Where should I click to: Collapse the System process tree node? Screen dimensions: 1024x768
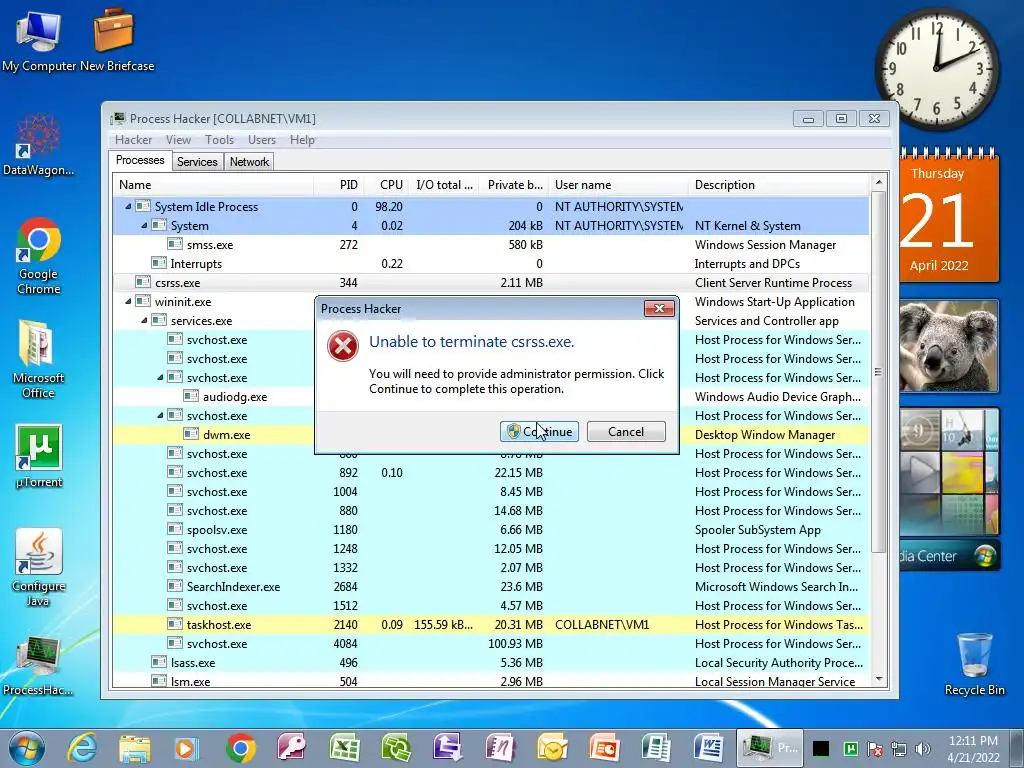pos(144,225)
